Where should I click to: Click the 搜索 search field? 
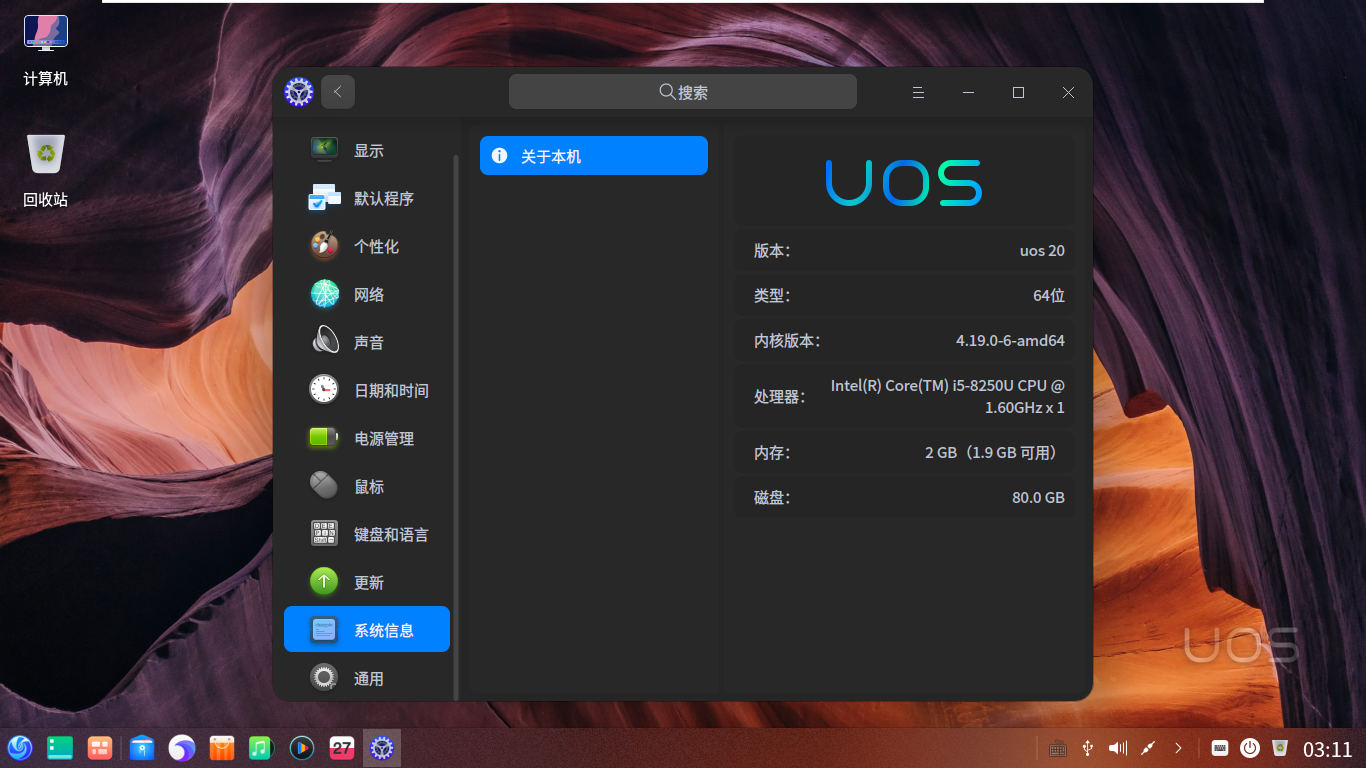click(683, 91)
